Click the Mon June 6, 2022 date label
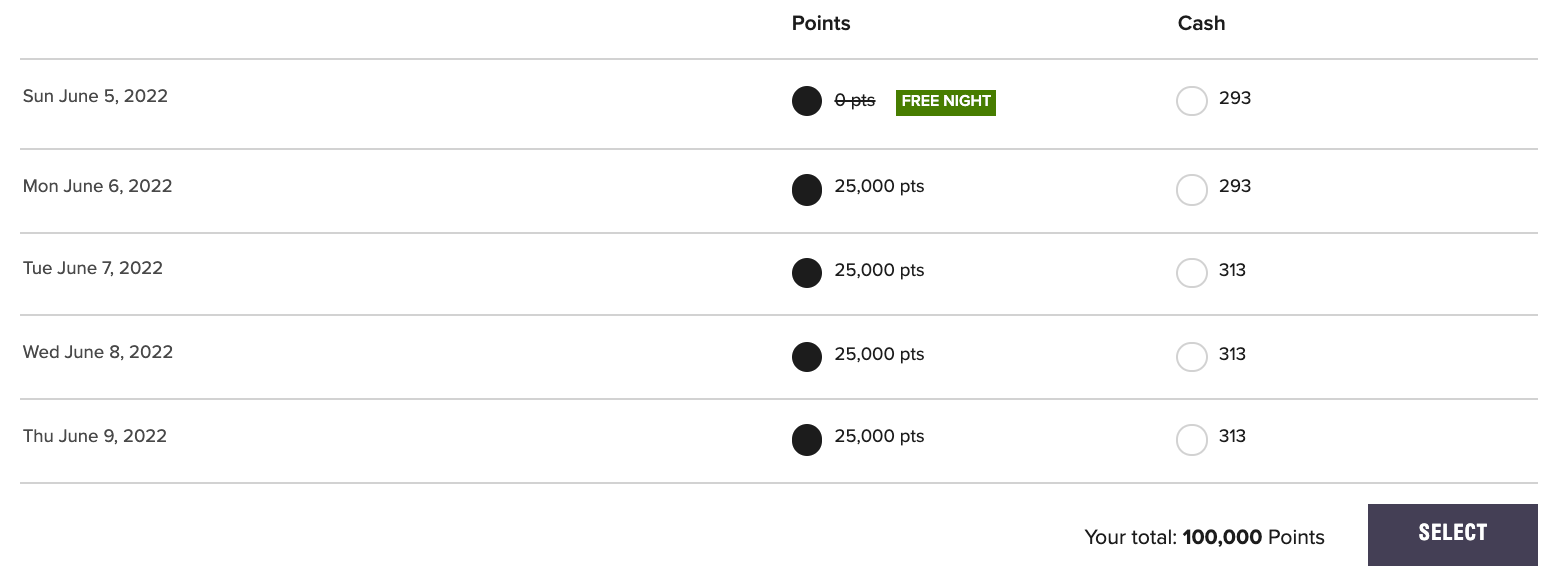This screenshot has height=578, width=1564. point(97,187)
